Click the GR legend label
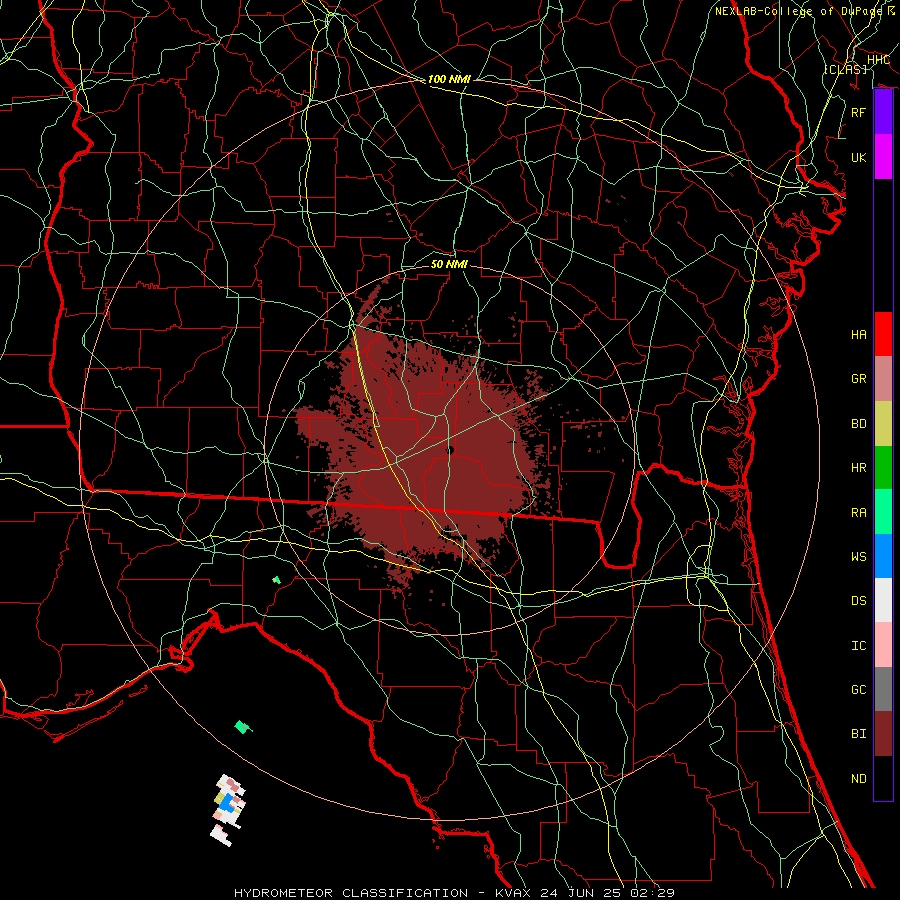 click(859, 379)
